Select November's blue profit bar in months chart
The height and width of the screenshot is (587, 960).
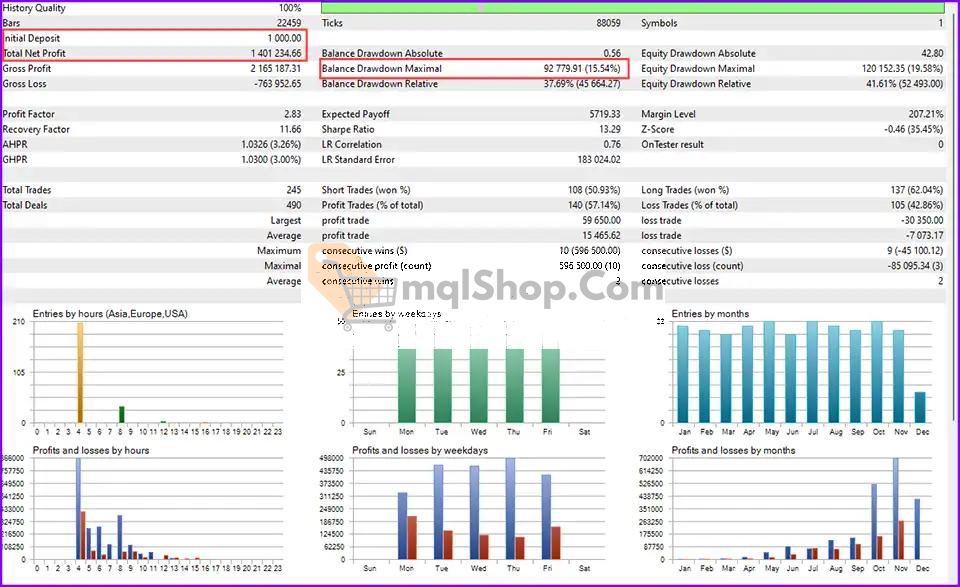pos(895,508)
